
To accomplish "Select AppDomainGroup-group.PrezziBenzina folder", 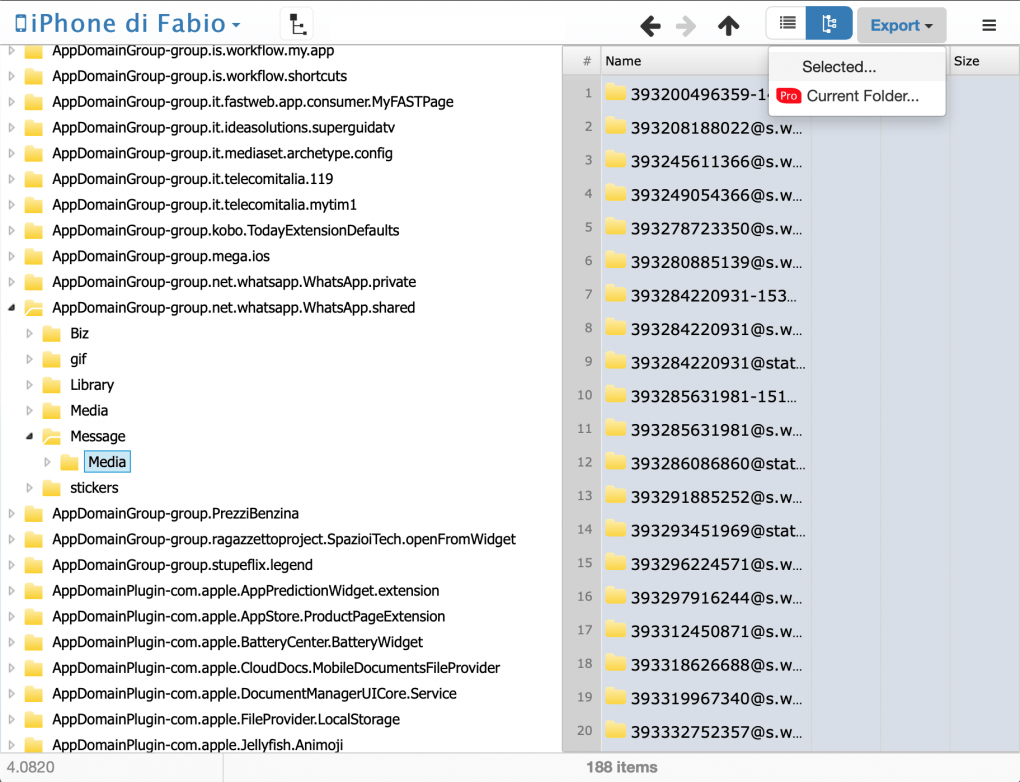I will pos(175,513).
